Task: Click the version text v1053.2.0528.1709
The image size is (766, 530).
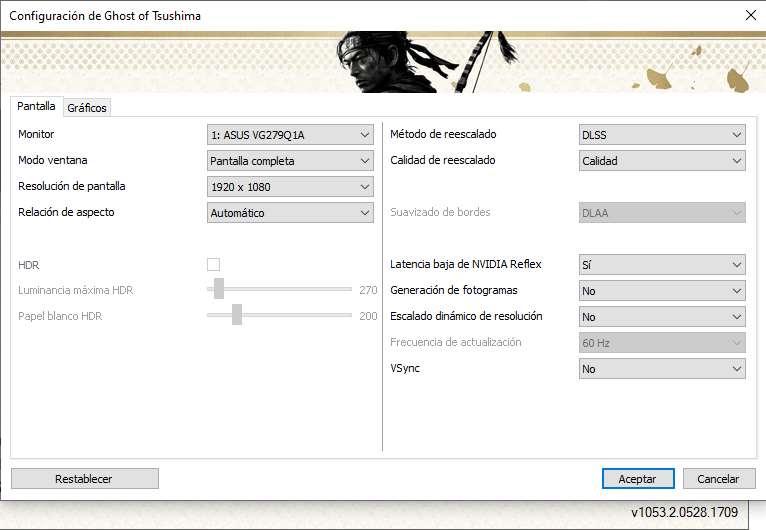Action: (684, 512)
